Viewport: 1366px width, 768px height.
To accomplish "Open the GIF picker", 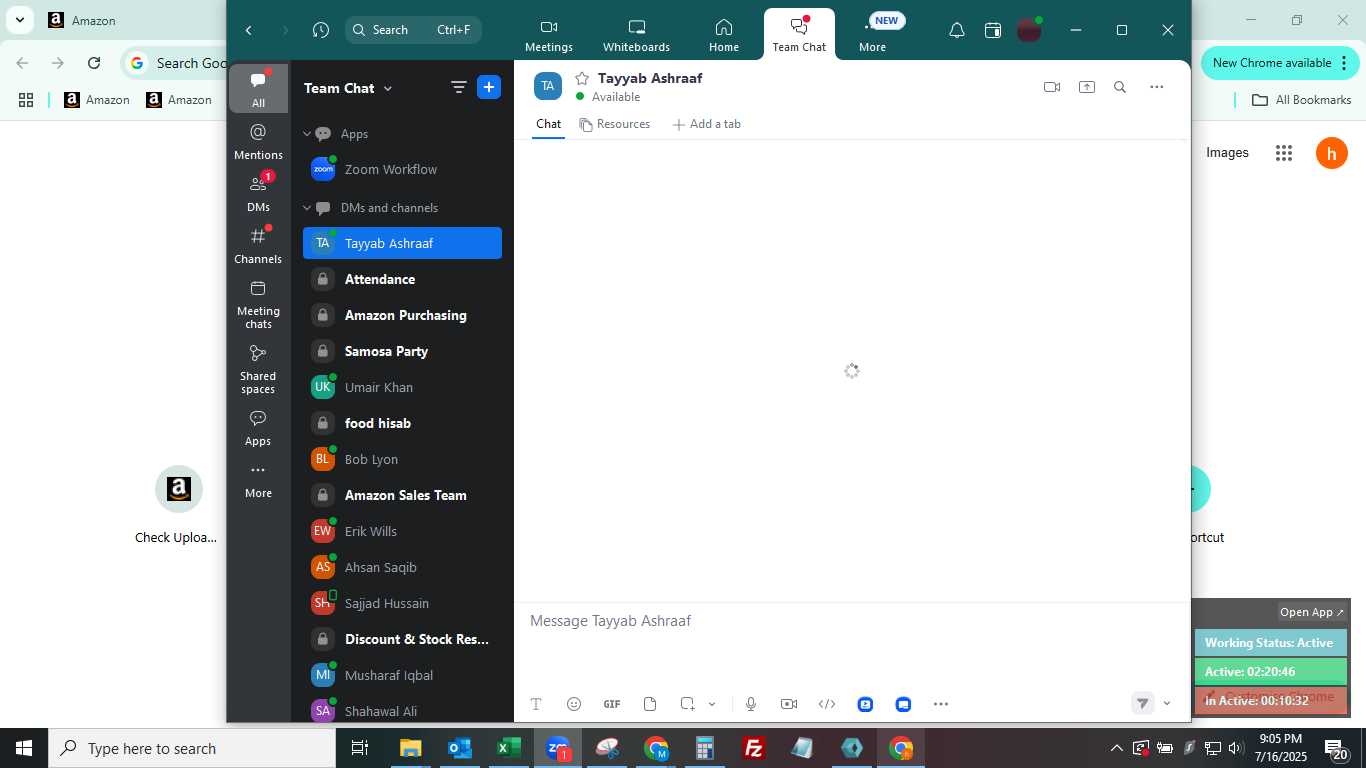I will click(x=612, y=704).
